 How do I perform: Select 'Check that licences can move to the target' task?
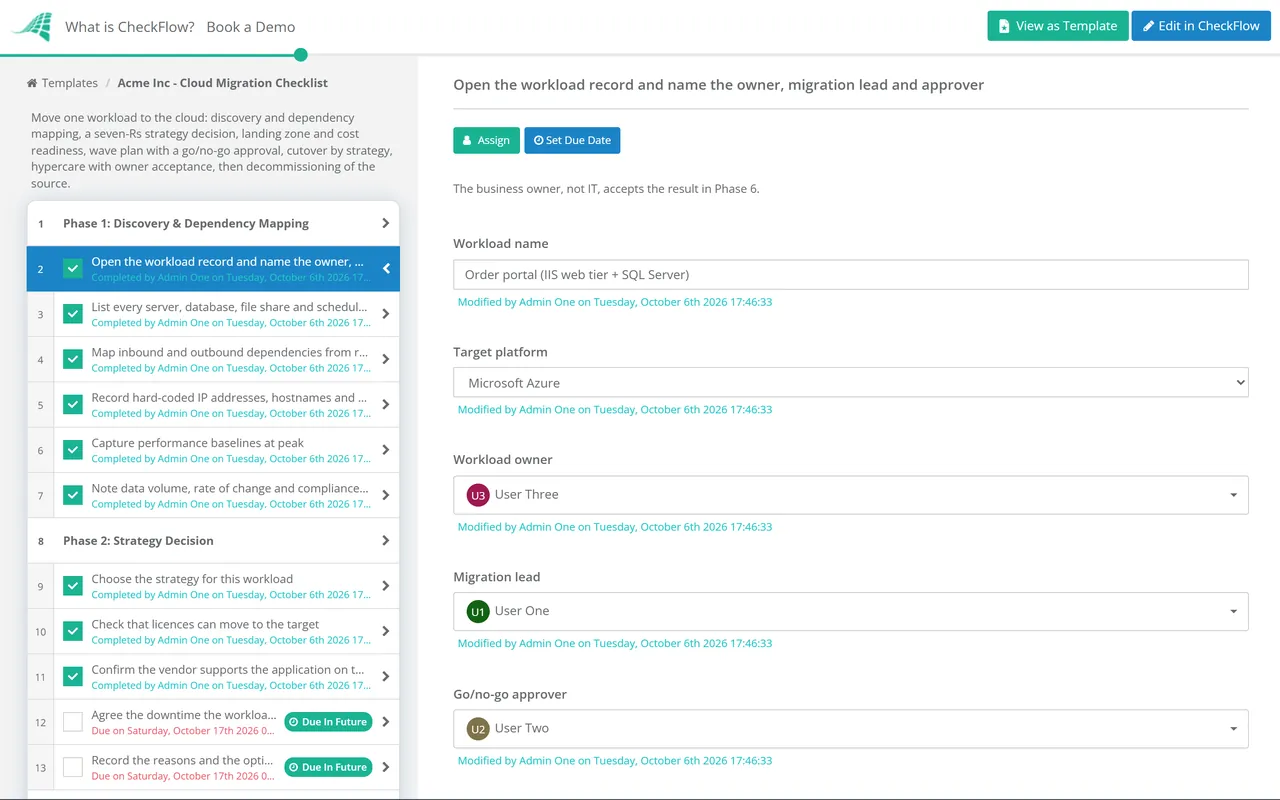pos(213,631)
